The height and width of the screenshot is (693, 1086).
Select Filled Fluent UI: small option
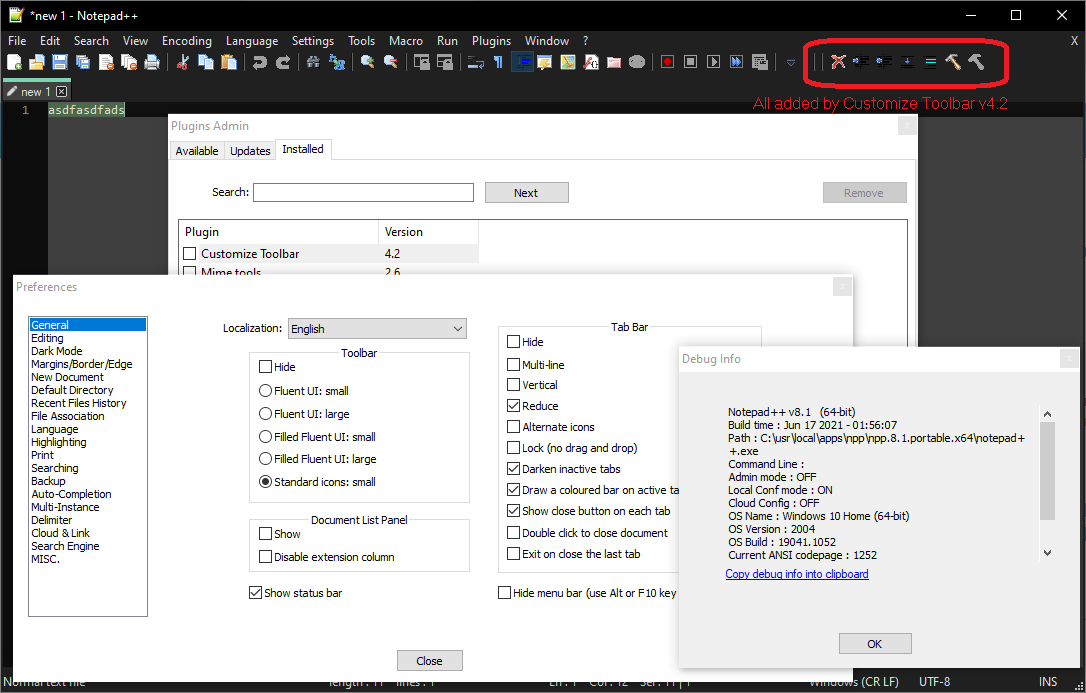265,437
